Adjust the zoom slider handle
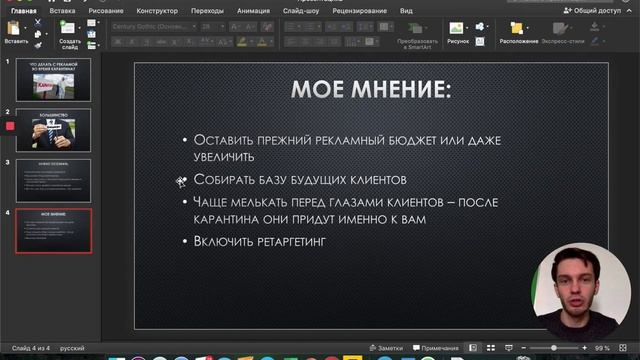Viewport: 640px width, 360px height. [554, 348]
